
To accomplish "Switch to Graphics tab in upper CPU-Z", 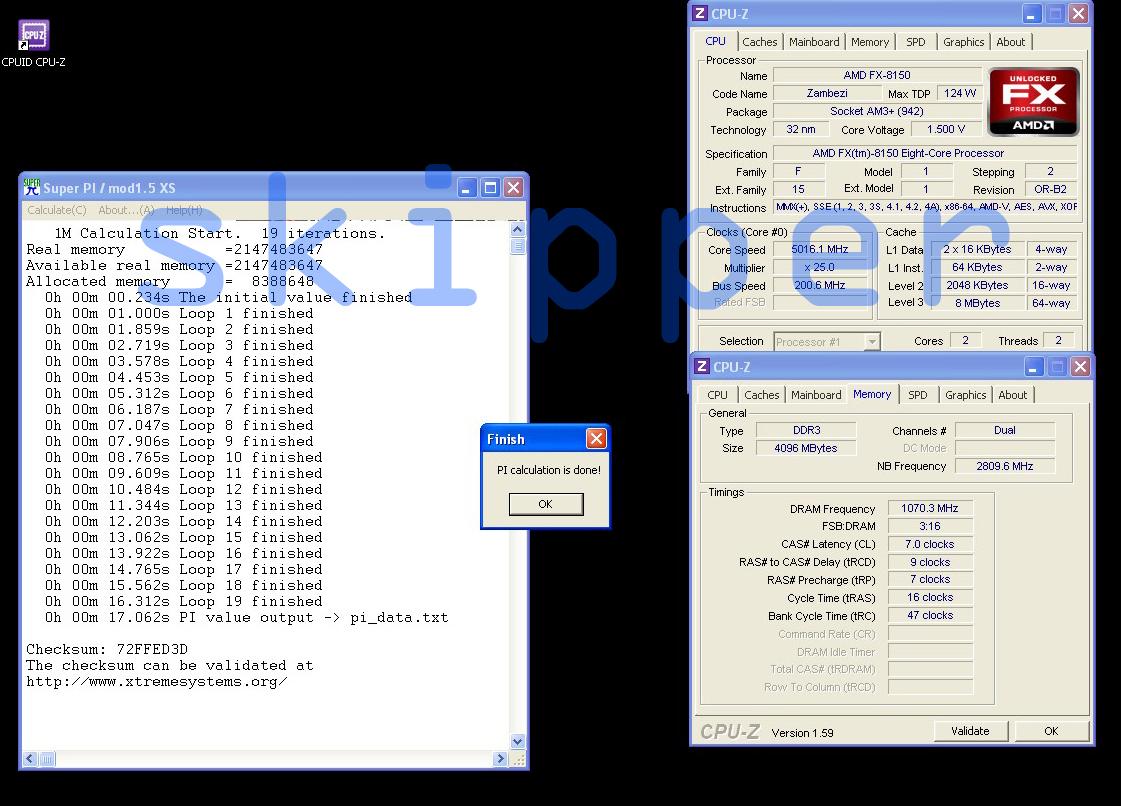I will pyautogui.click(x=964, y=42).
